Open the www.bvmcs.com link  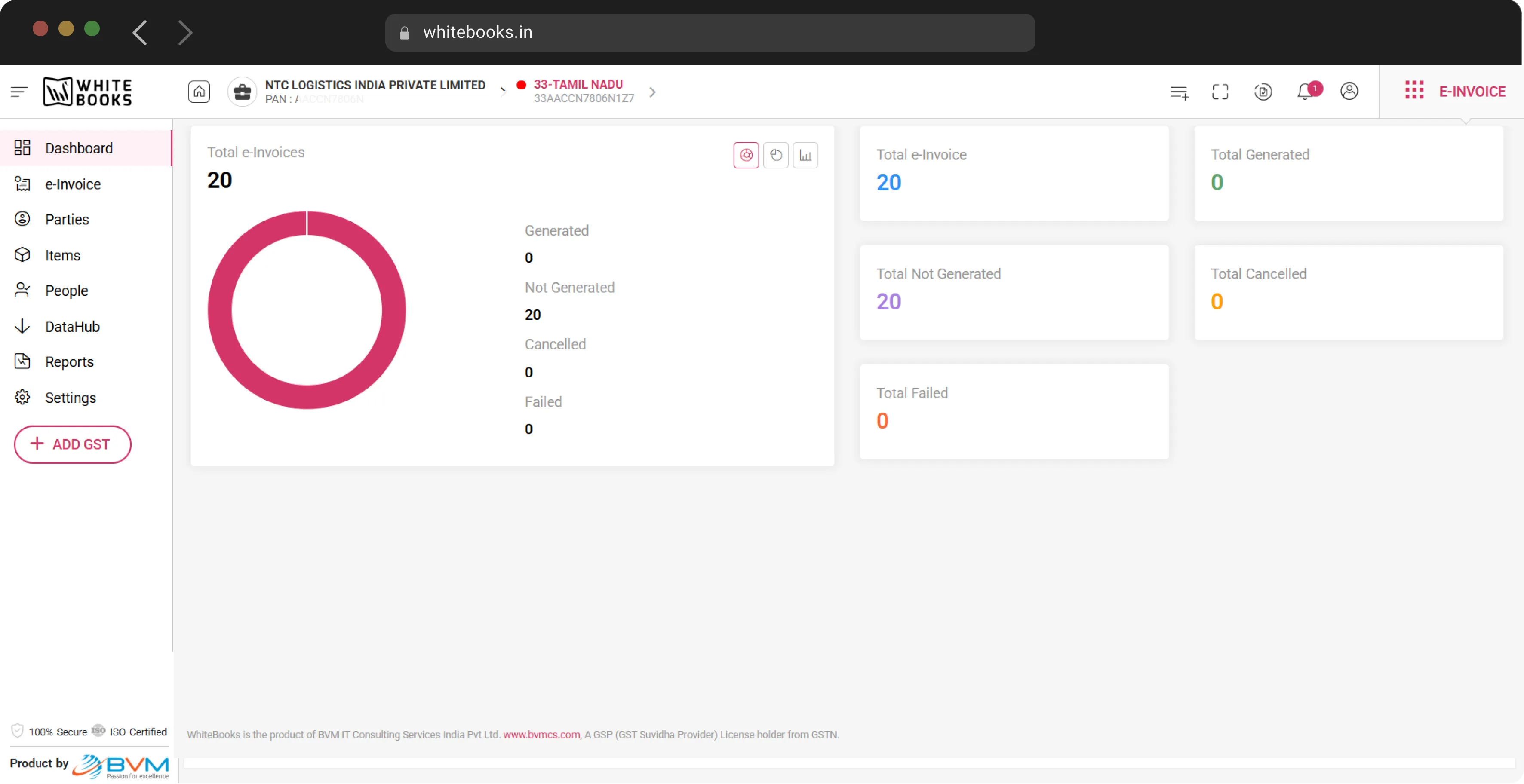pyautogui.click(x=541, y=735)
